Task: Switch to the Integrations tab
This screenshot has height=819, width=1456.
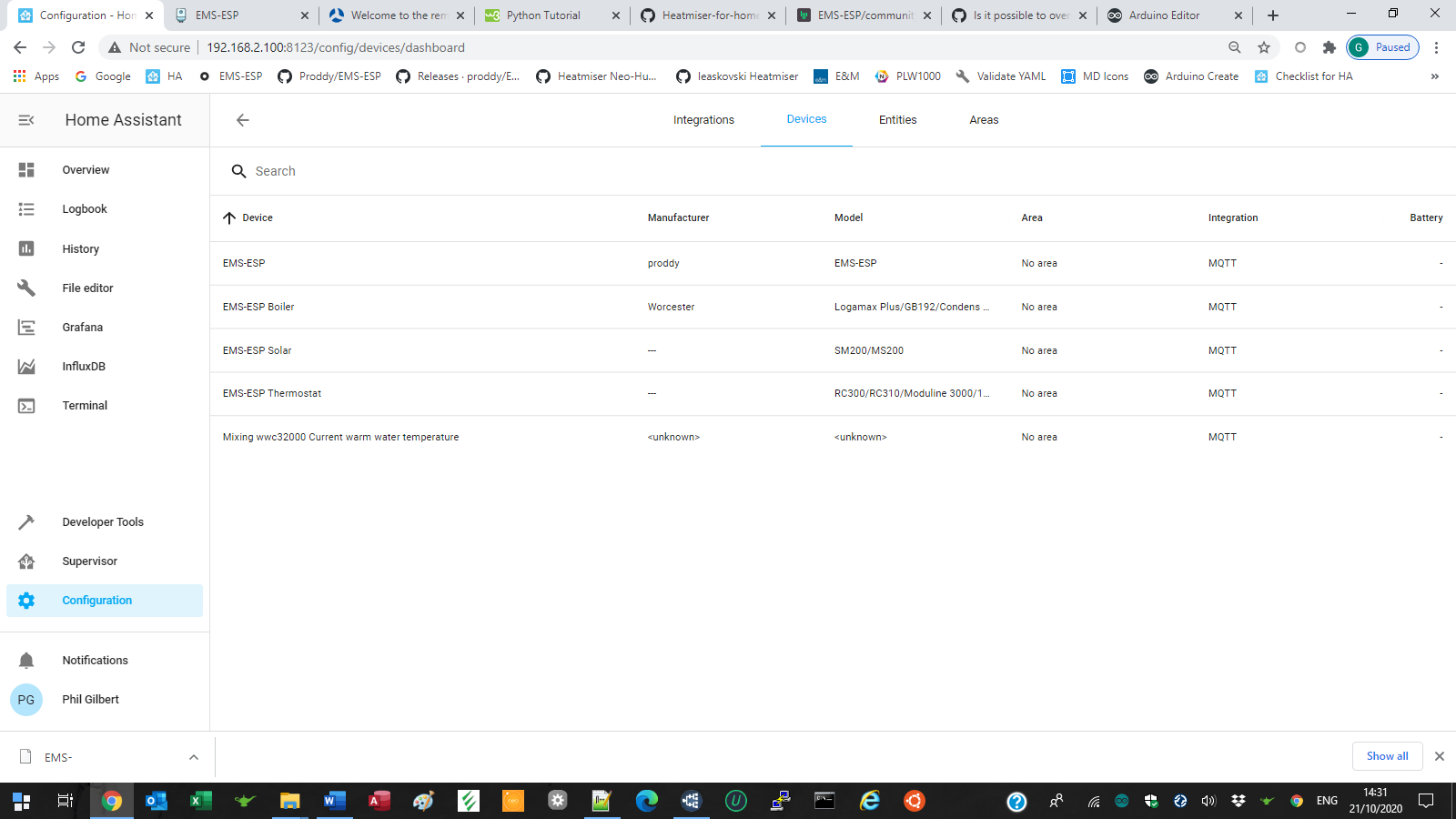Action: (703, 120)
